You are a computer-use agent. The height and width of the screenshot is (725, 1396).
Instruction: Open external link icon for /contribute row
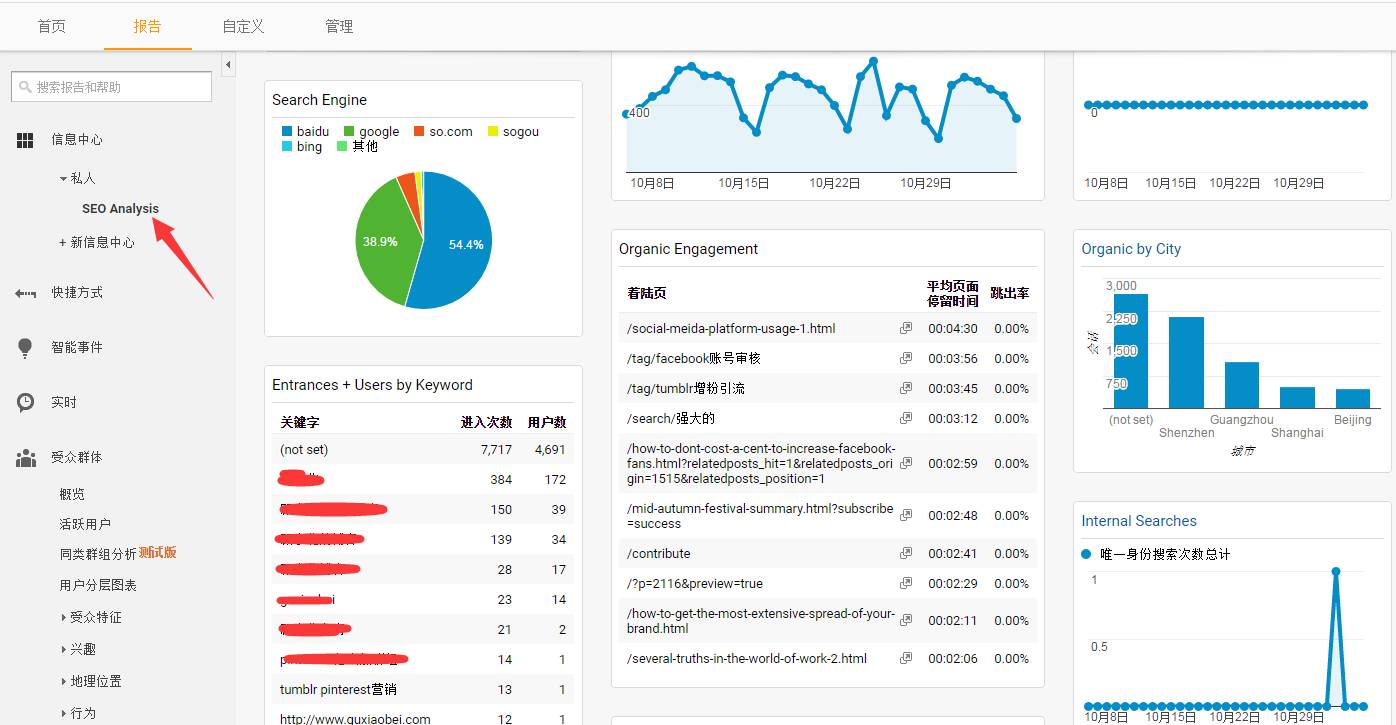(906, 553)
